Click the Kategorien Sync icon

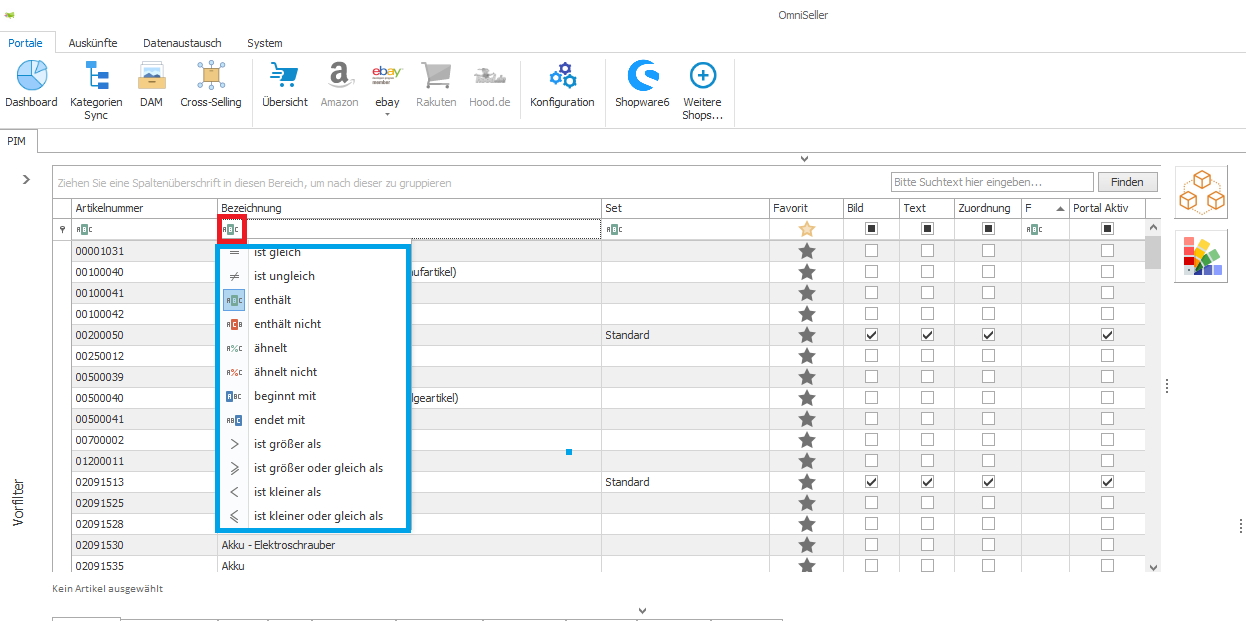click(x=96, y=77)
